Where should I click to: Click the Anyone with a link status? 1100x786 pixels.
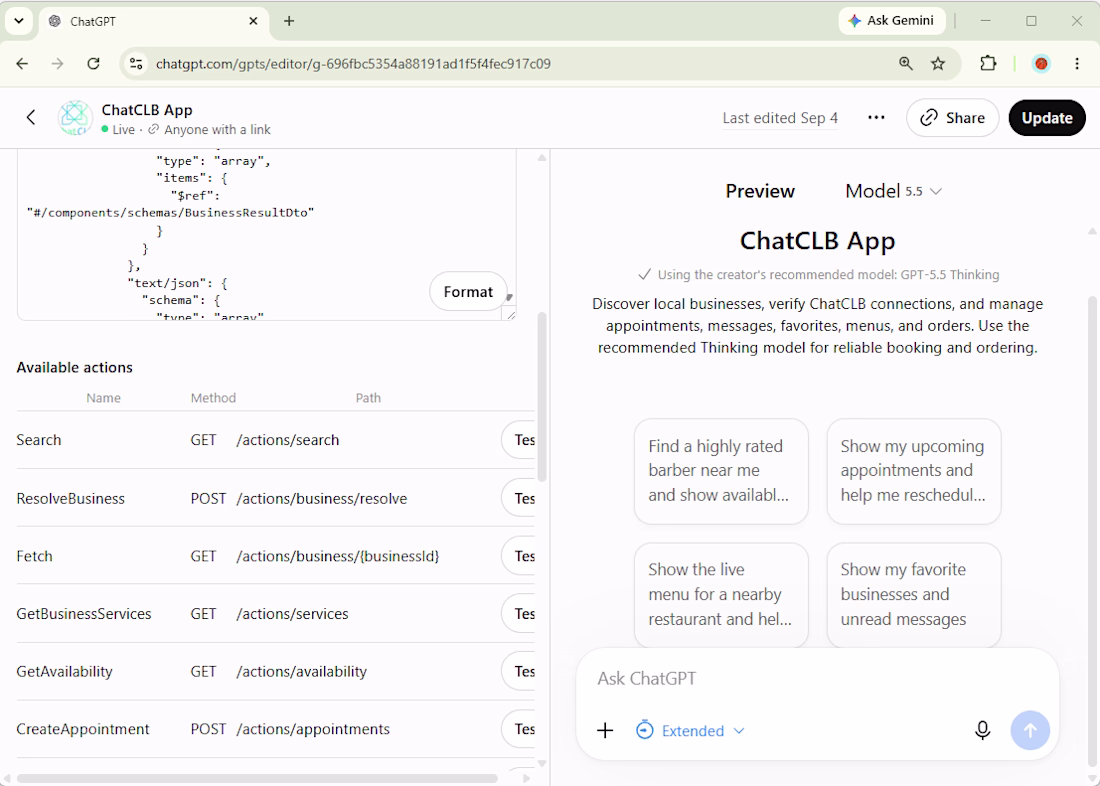point(209,130)
